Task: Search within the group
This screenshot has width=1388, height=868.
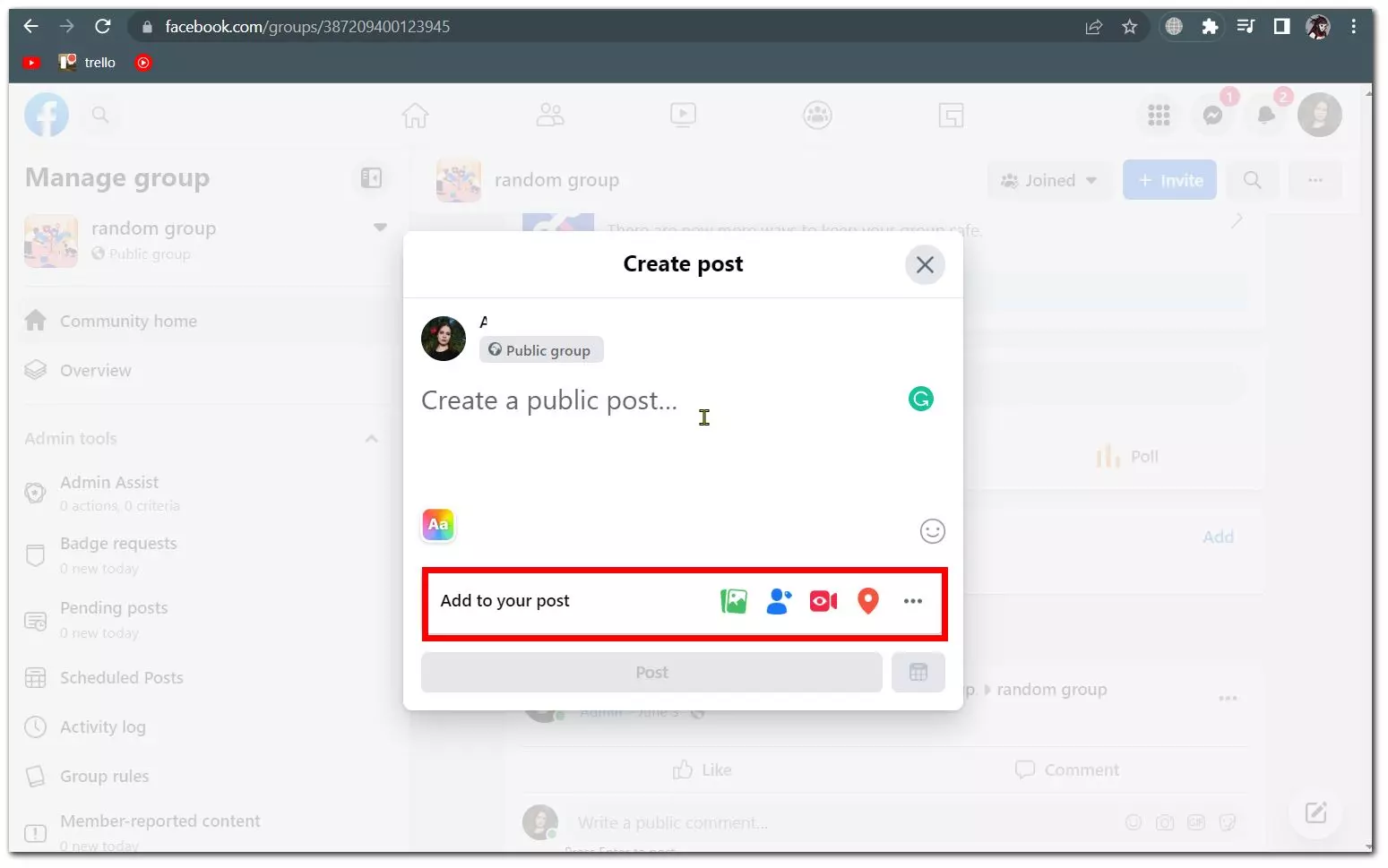Action: (x=1252, y=180)
